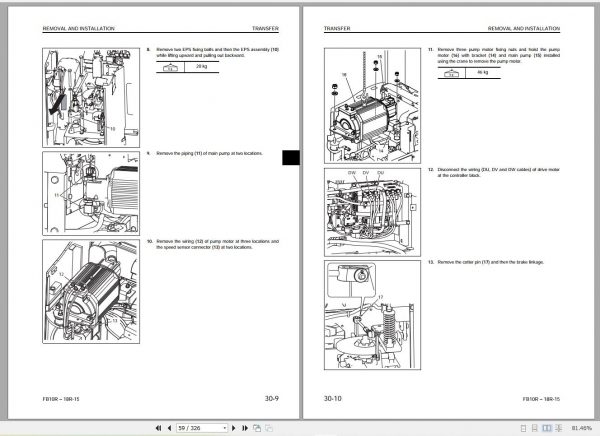Click the black section tab marker
600x436 pixels.
[x=291, y=158]
